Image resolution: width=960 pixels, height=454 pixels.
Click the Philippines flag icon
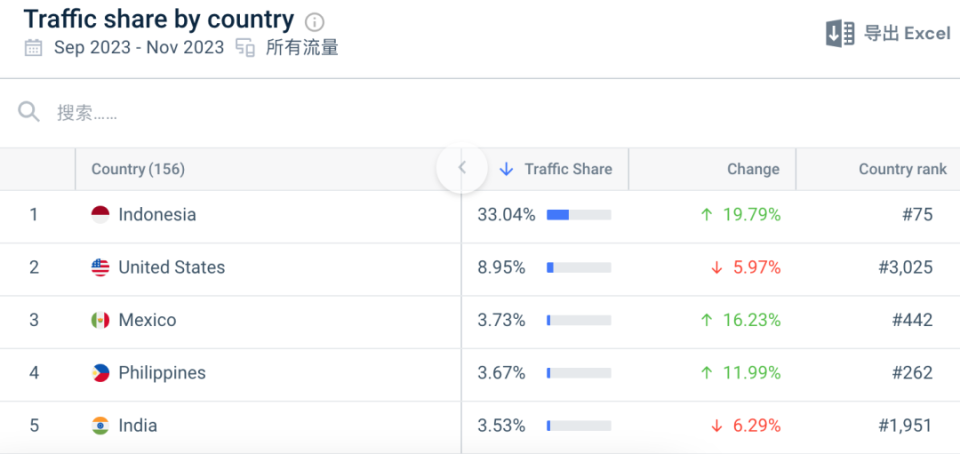coord(100,373)
